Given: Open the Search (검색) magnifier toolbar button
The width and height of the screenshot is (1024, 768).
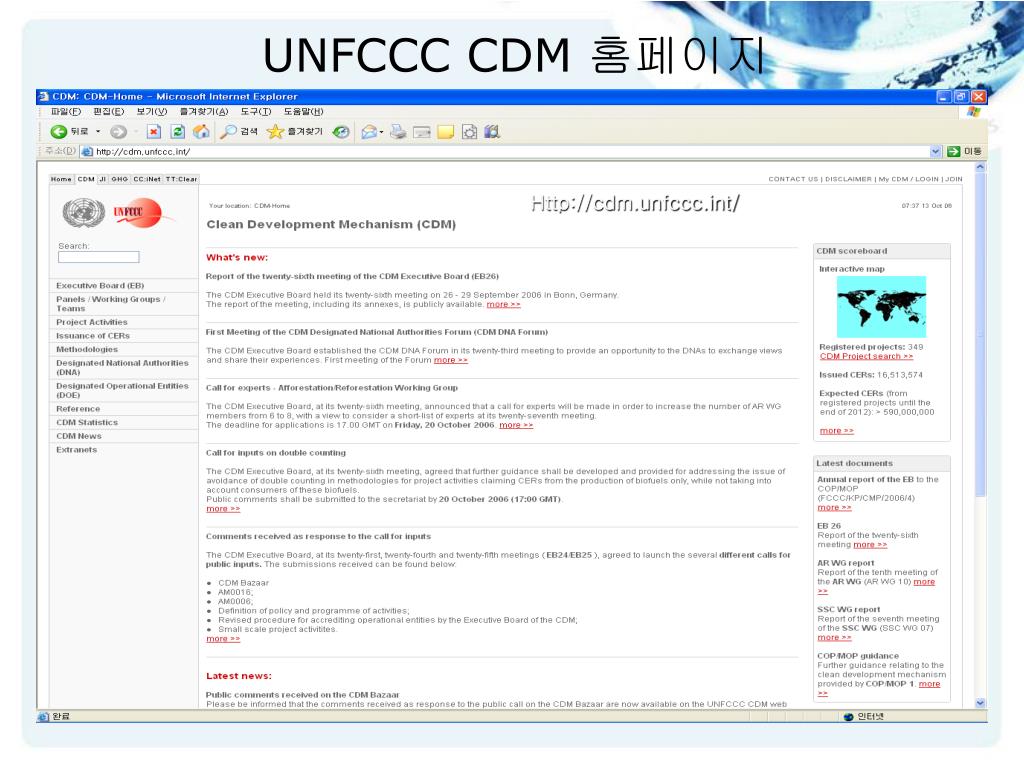Looking at the screenshot, I should point(238,132).
